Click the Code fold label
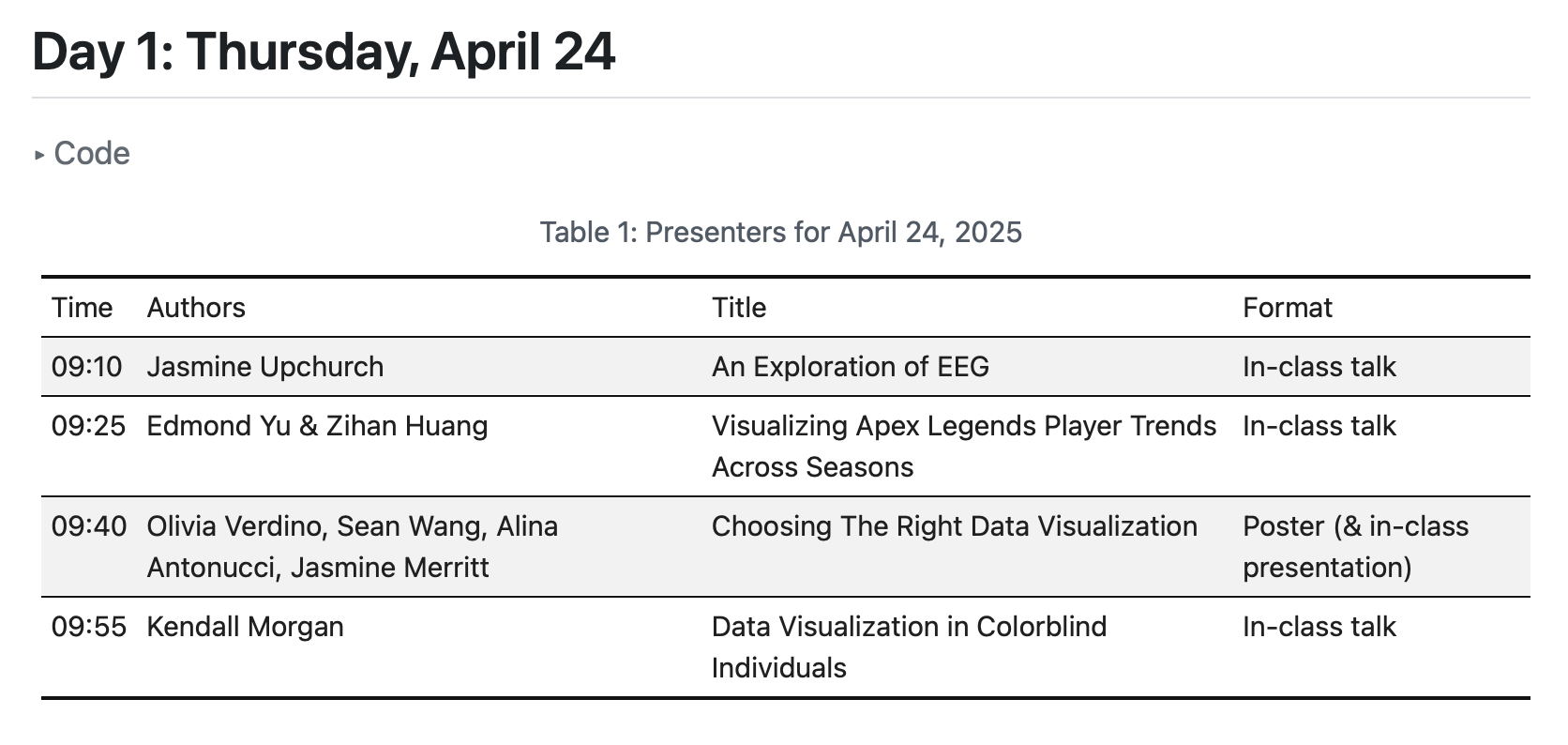This screenshot has height=745, width=1568. click(92, 154)
